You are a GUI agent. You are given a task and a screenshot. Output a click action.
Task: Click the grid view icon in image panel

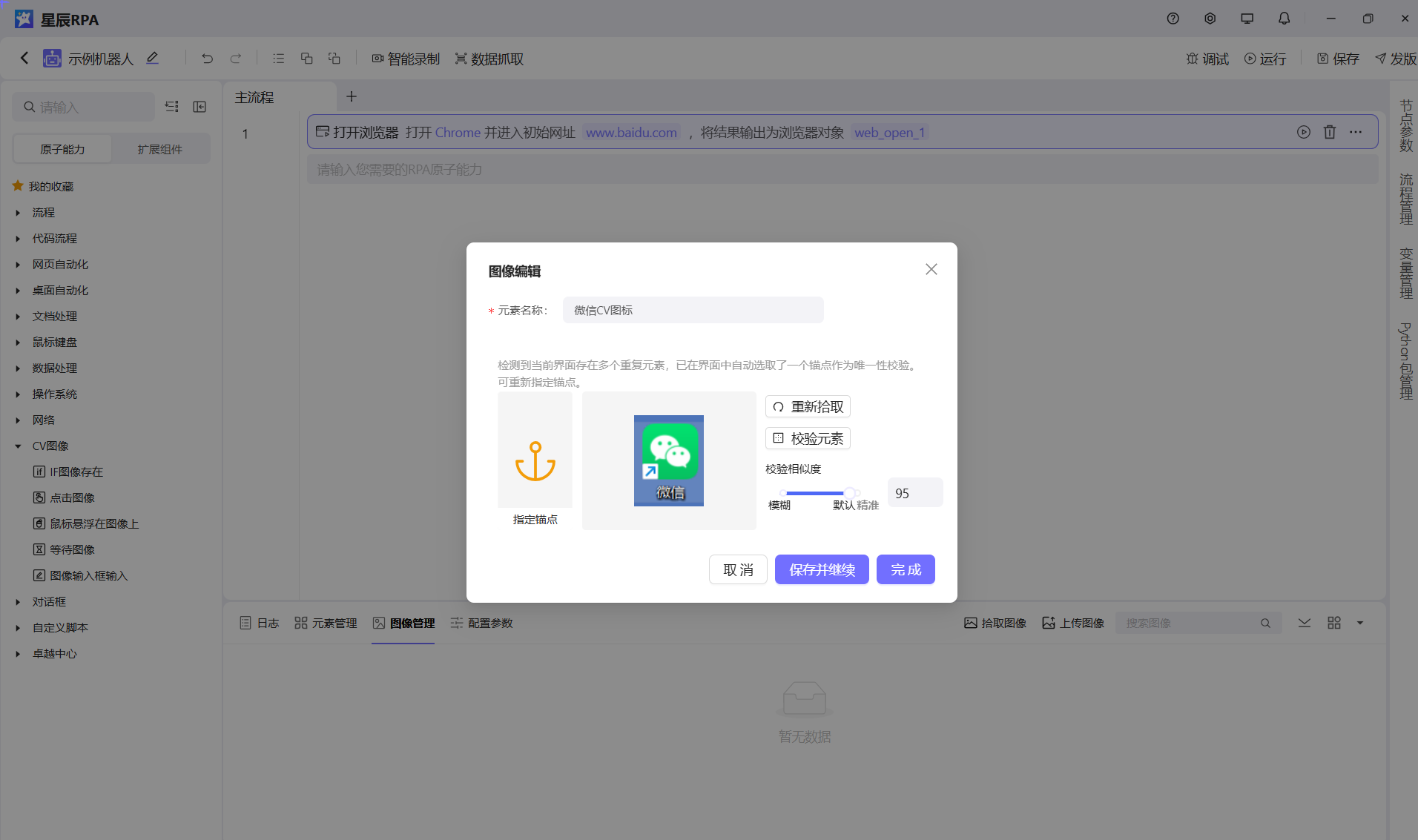pyautogui.click(x=1333, y=623)
